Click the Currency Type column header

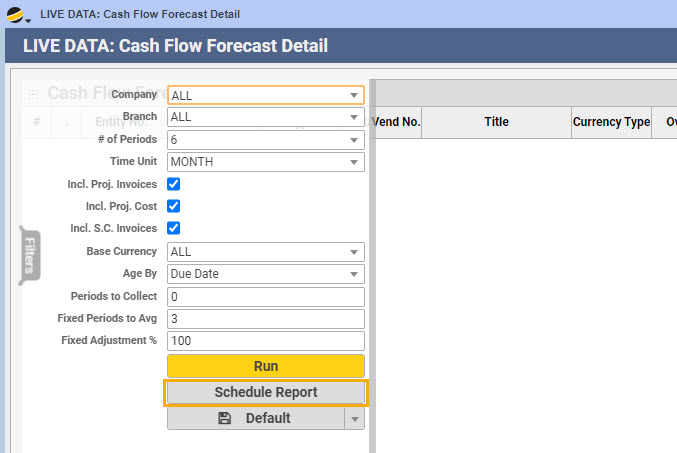(x=611, y=122)
